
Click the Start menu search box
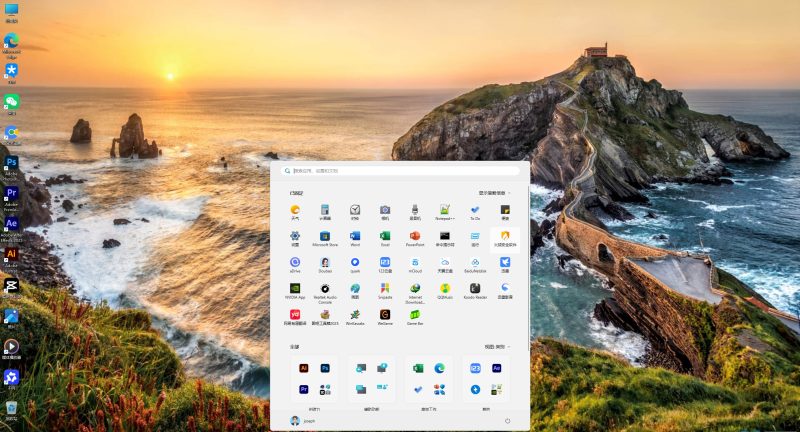400,171
